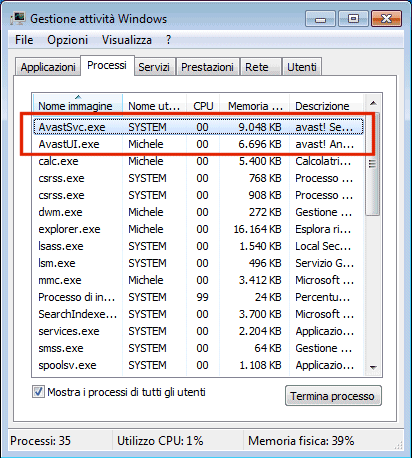Click the scrollbar down arrow
Image resolution: width=412 pixels, height=458 pixels.
(x=373, y=367)
